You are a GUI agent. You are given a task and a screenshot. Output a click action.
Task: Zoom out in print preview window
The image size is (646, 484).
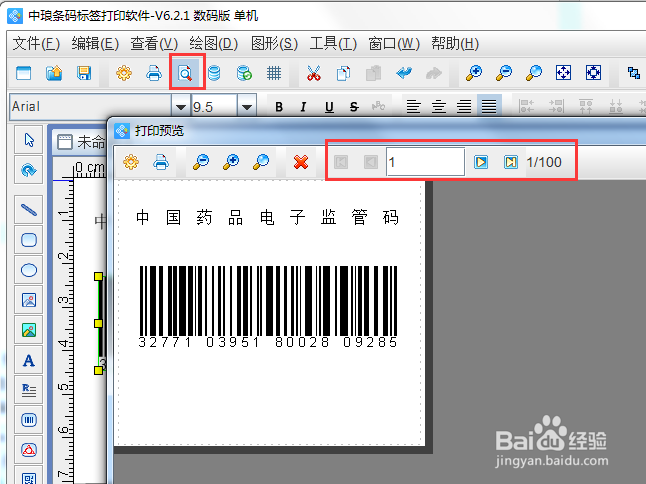(201, 162)
